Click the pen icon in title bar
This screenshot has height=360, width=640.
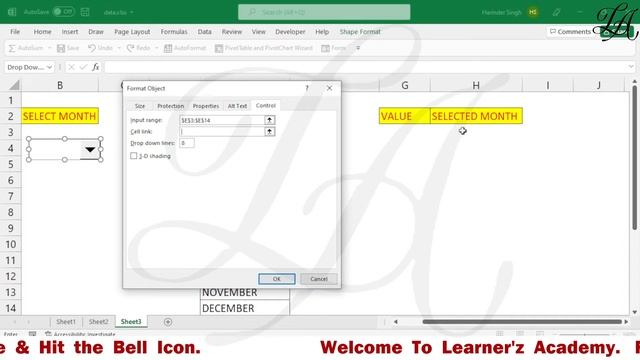point(556,12)
